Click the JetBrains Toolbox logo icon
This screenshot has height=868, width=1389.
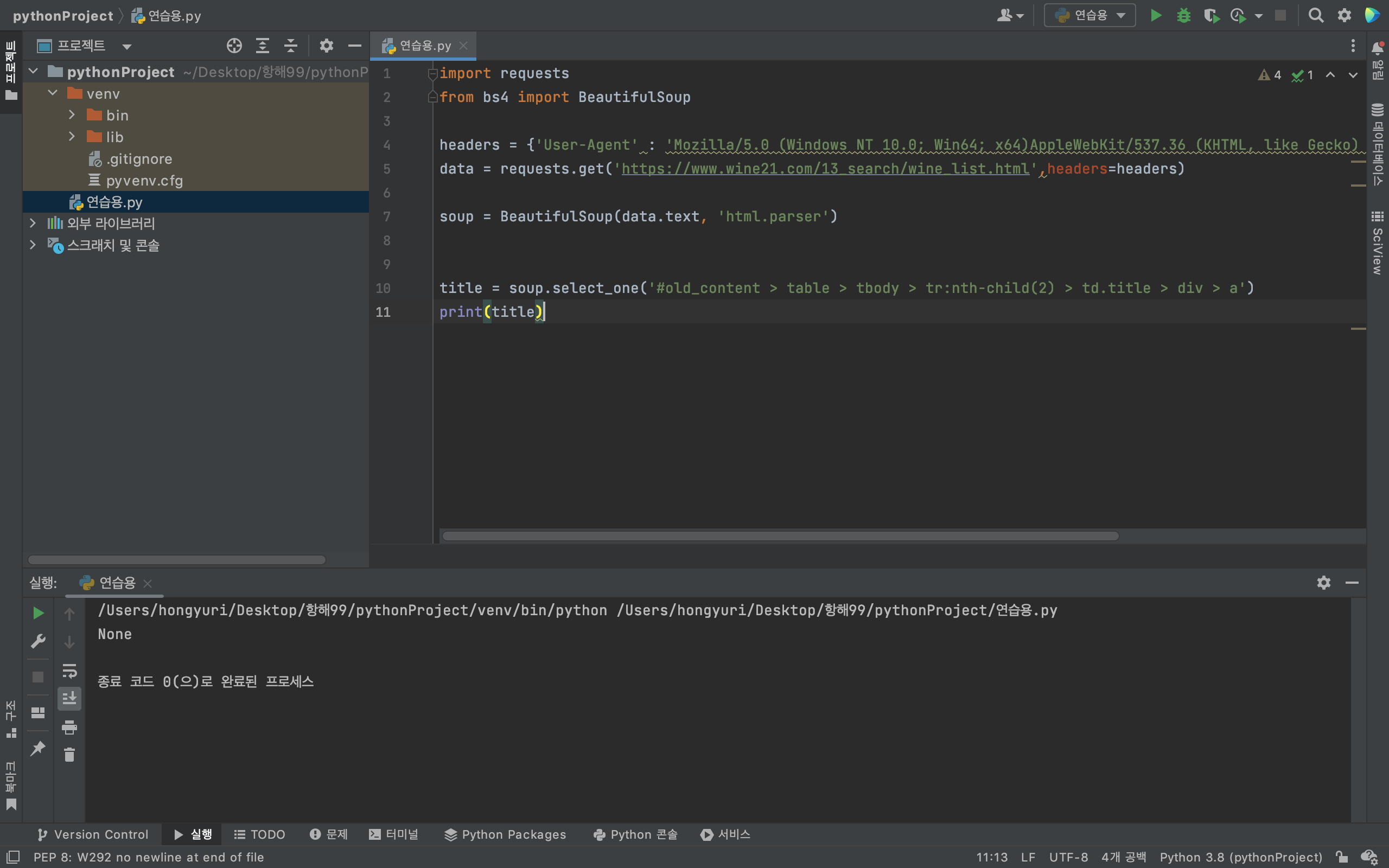[1372, 16]
